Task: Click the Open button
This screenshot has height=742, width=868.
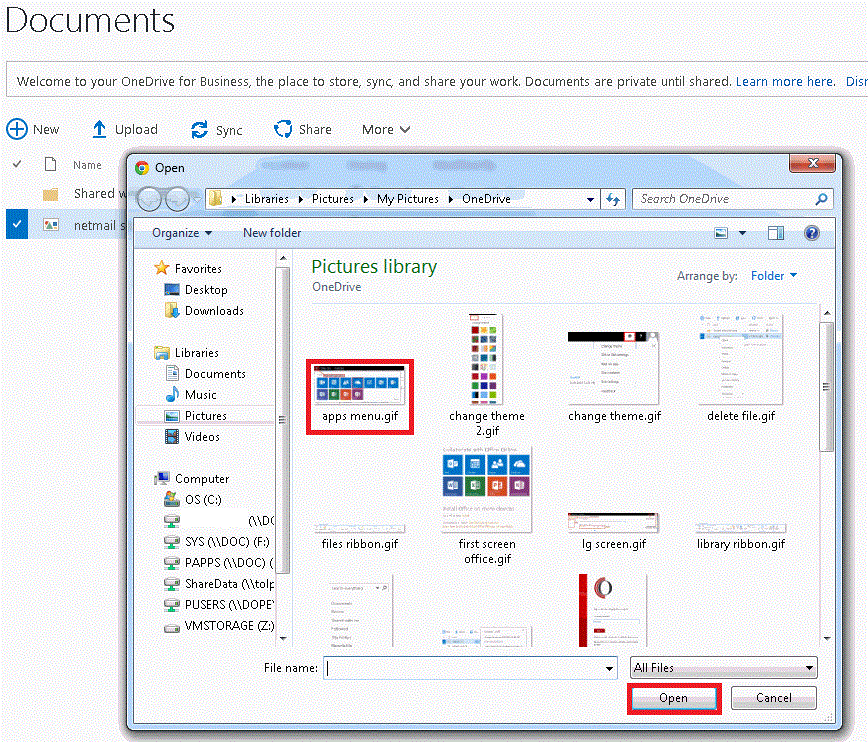Action: pos(674,698)
